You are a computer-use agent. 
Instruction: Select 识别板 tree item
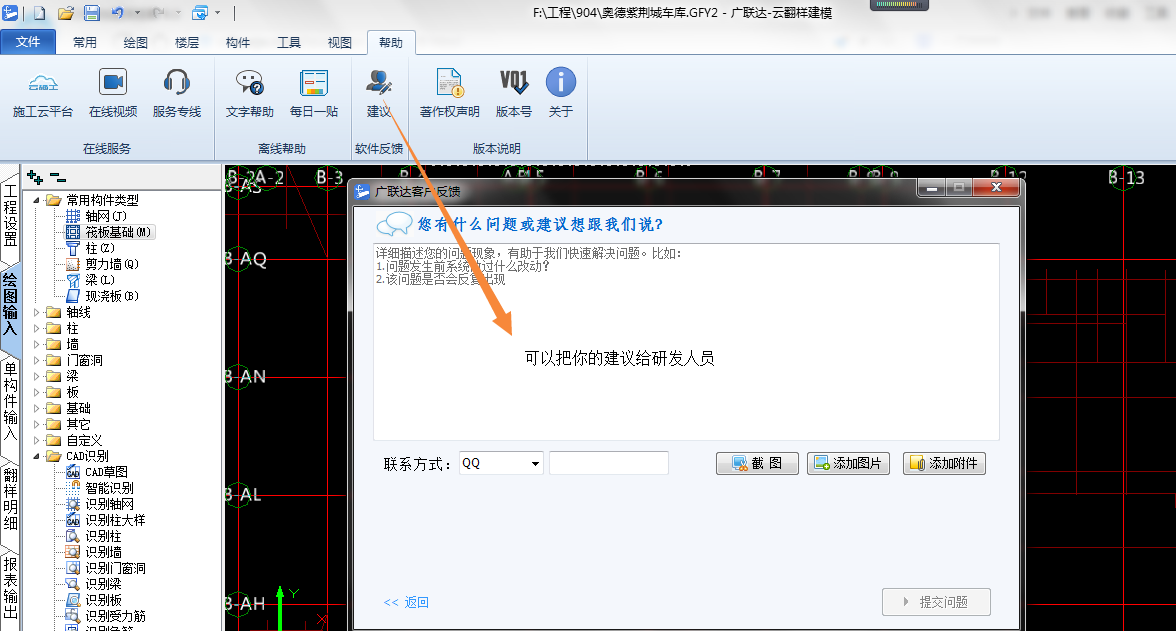(103, 600)
